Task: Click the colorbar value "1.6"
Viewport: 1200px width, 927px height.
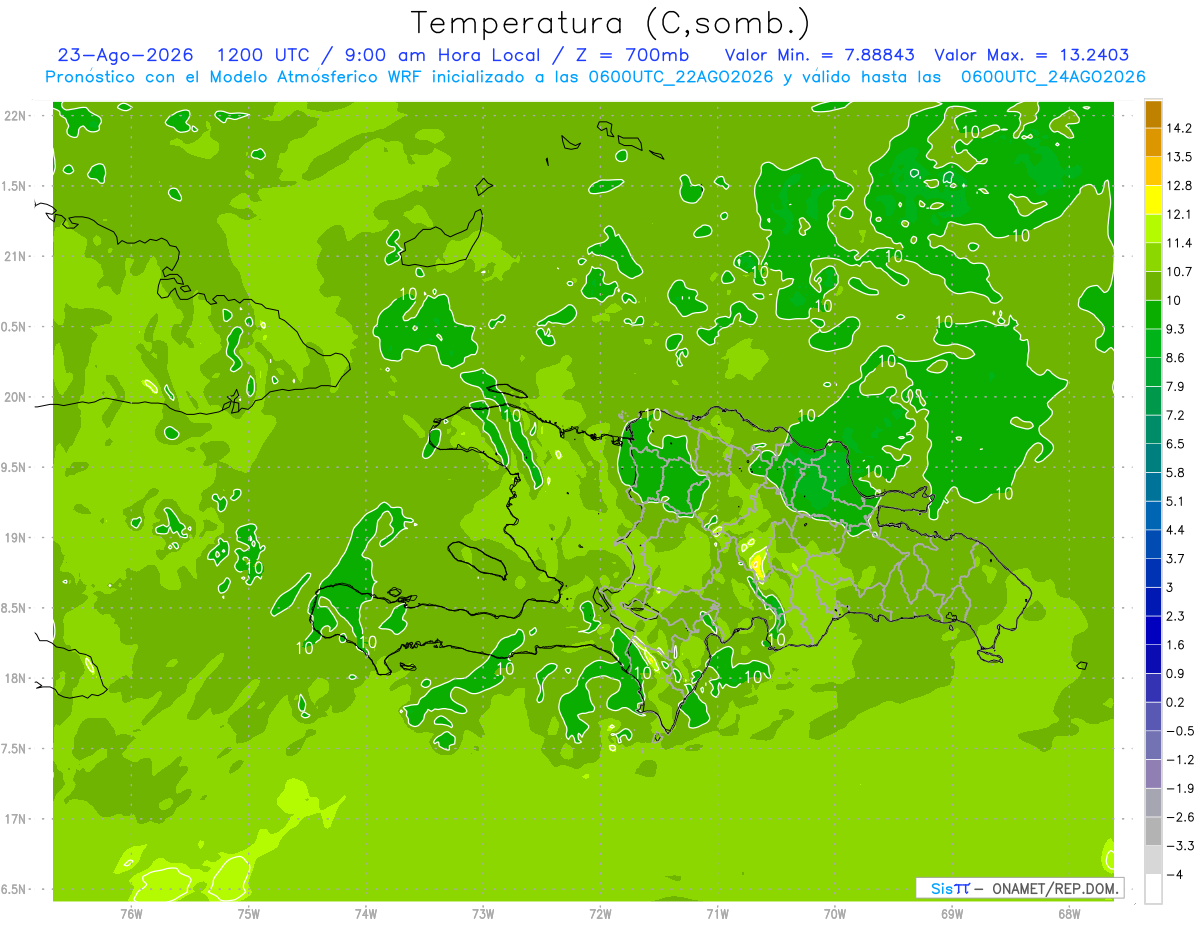Action: tap(1176, 644)
